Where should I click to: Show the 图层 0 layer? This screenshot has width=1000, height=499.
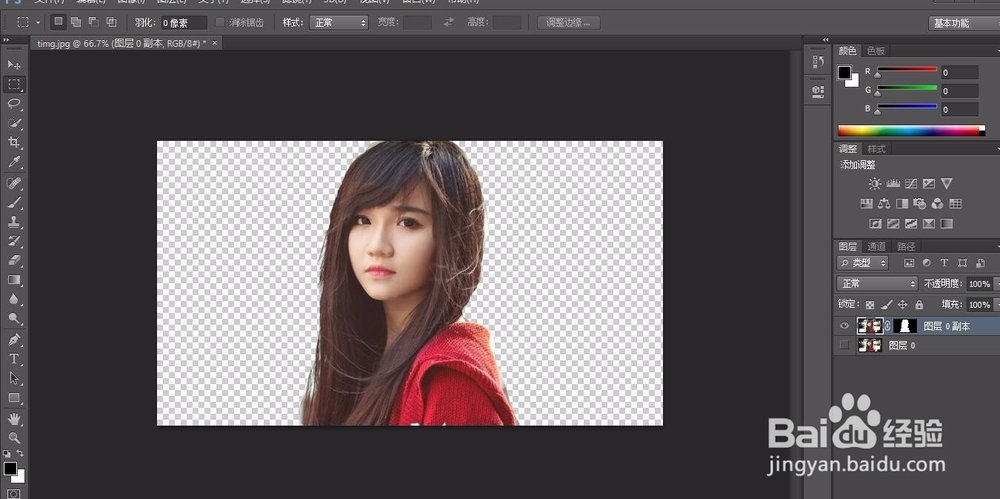(x=844, y=345)
